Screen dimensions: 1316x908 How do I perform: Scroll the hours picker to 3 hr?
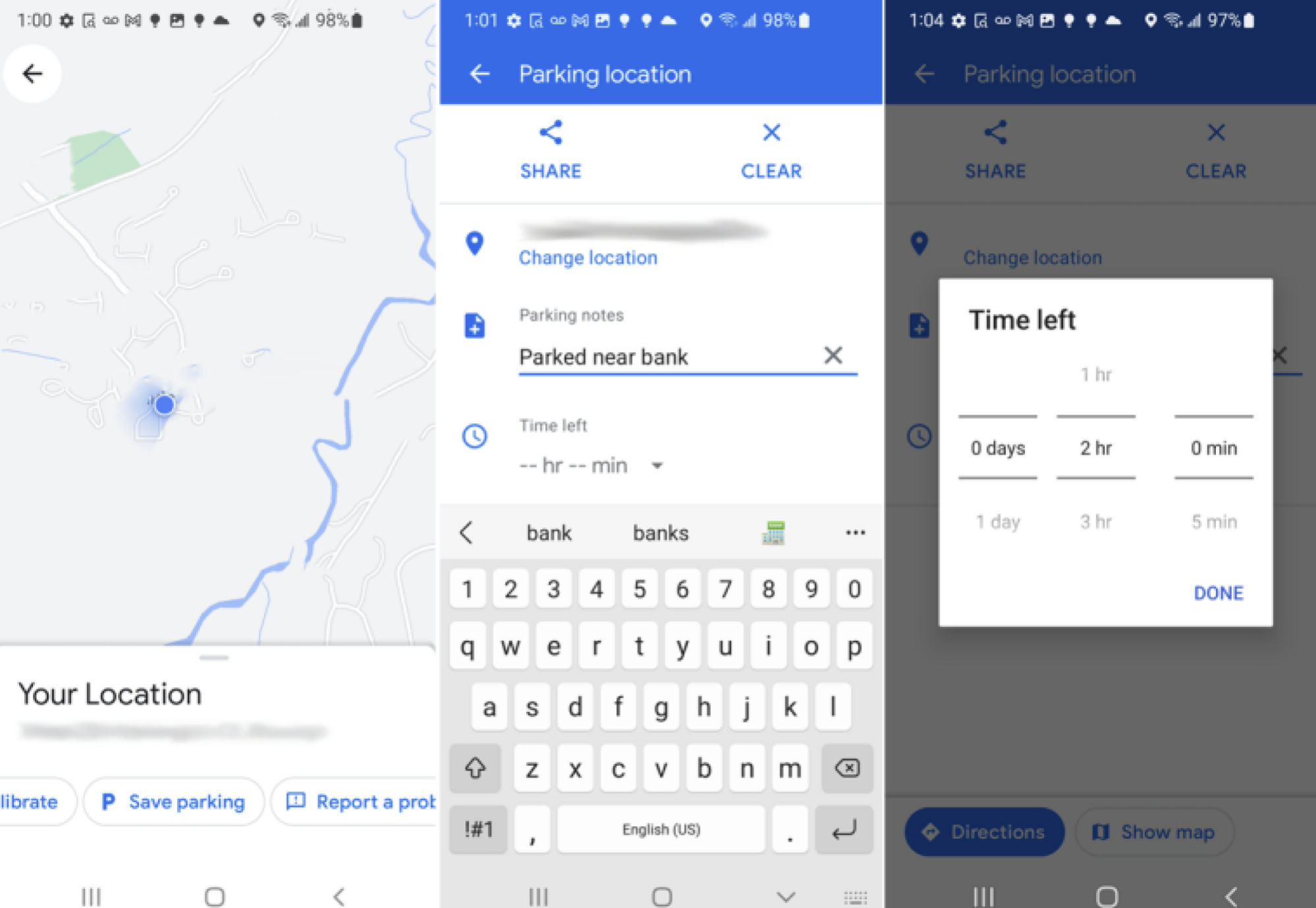(x=1095, y=521)
